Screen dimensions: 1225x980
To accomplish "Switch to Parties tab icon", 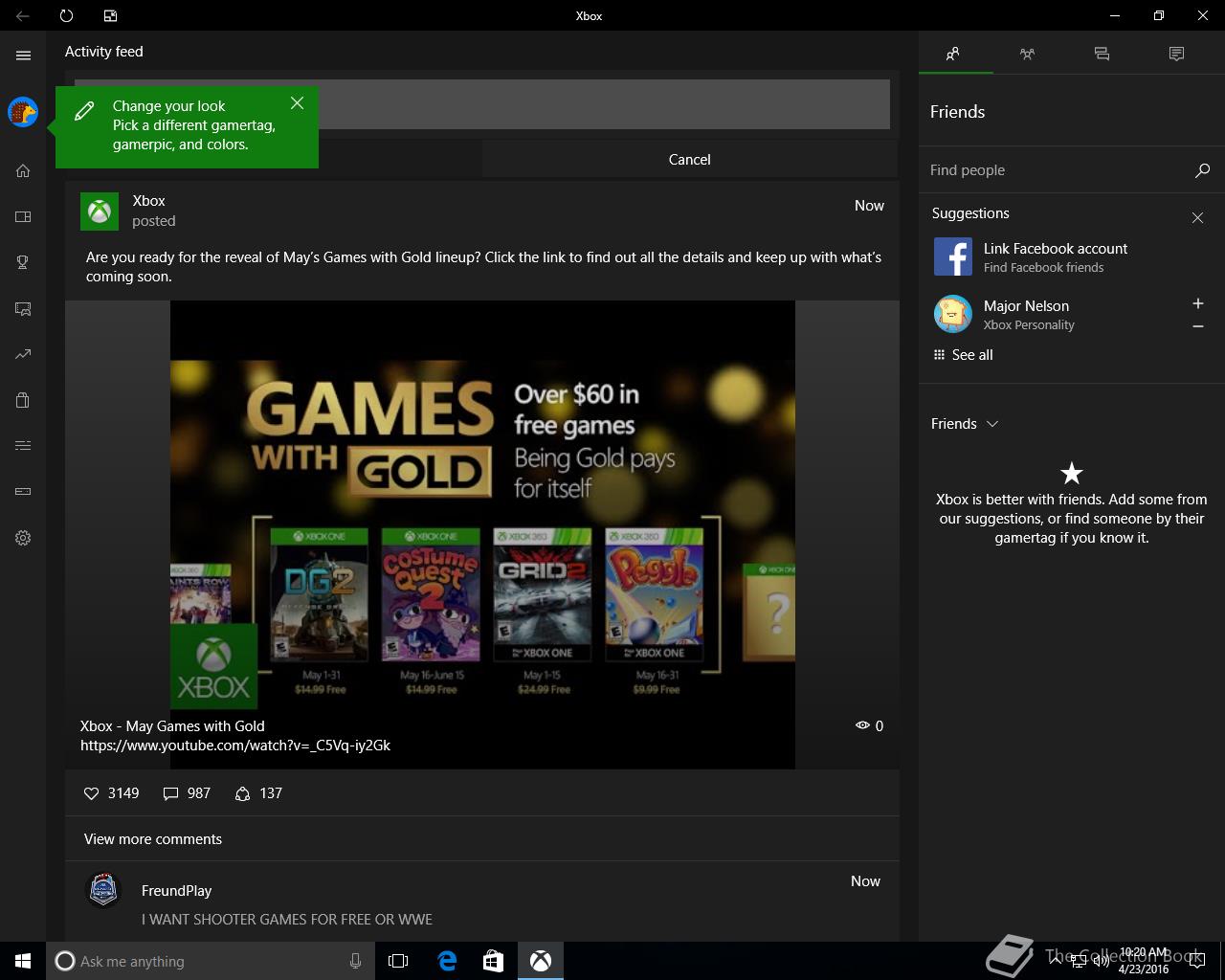I will [x=1027, y=54].
